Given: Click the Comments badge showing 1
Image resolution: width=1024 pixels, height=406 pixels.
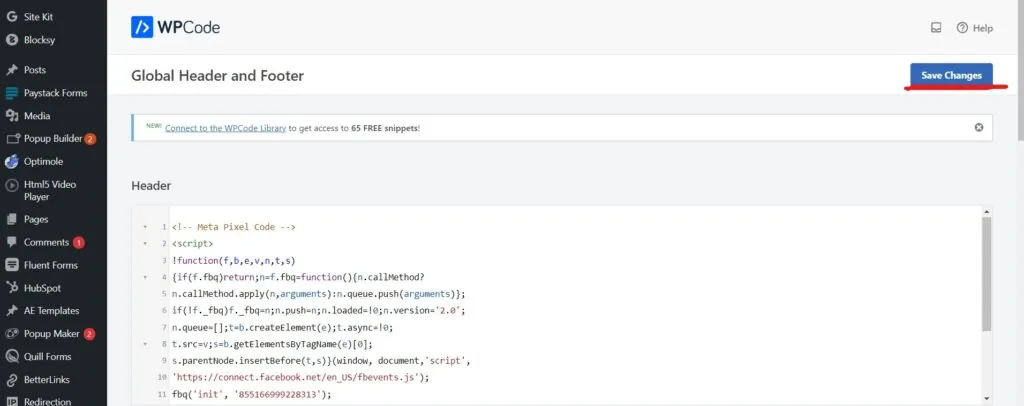Looking at the screenshot, I should [x=78, y=243].
